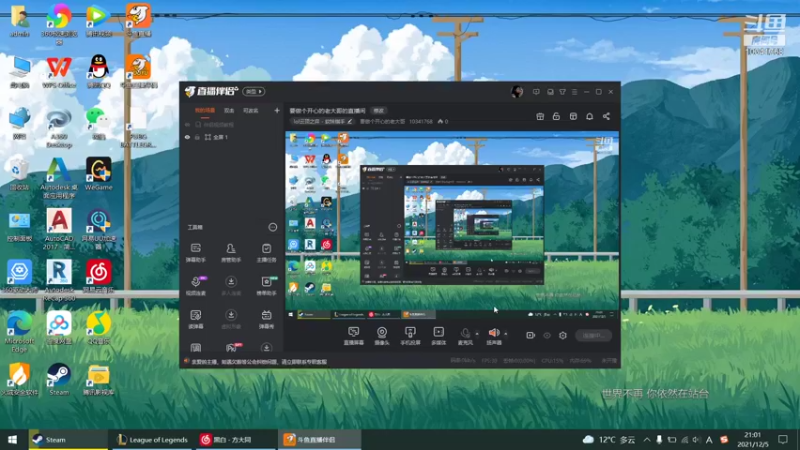Add a new scene with plus button
Image resolution: width=800 pixels, height=450 pixels.
point(277,110)
